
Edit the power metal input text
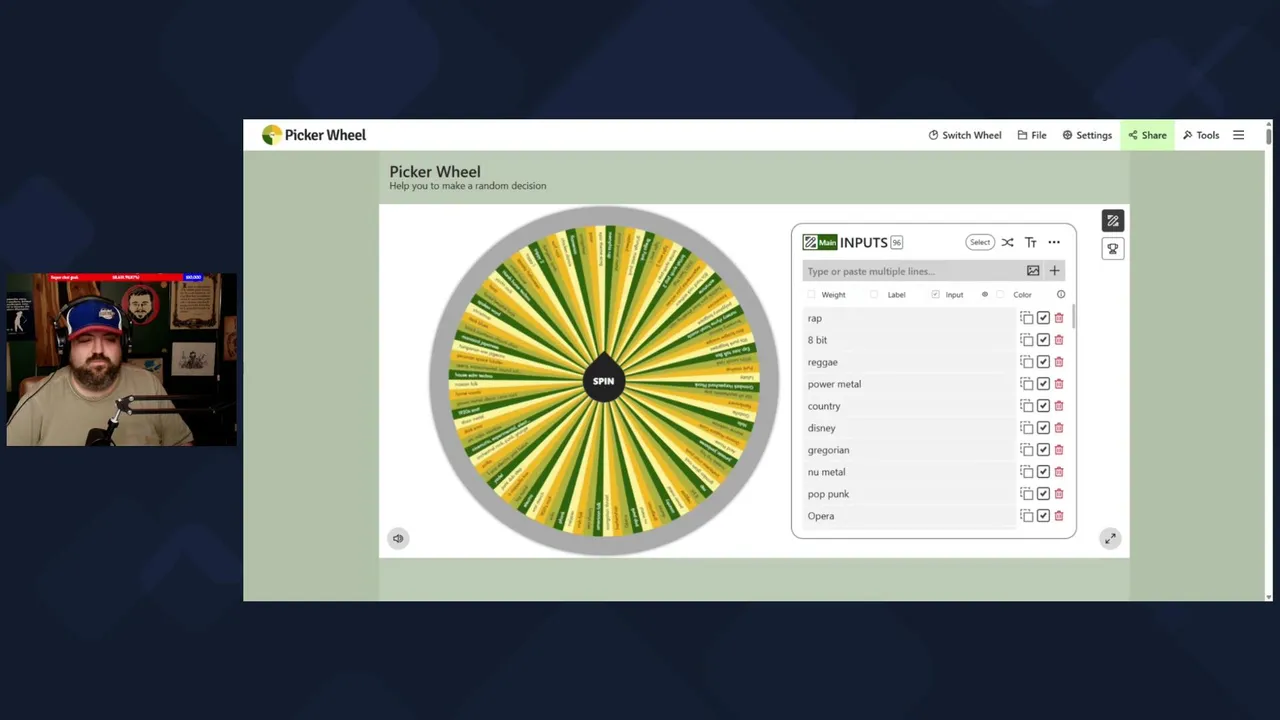pyautogui.click(x=909, y=384)
